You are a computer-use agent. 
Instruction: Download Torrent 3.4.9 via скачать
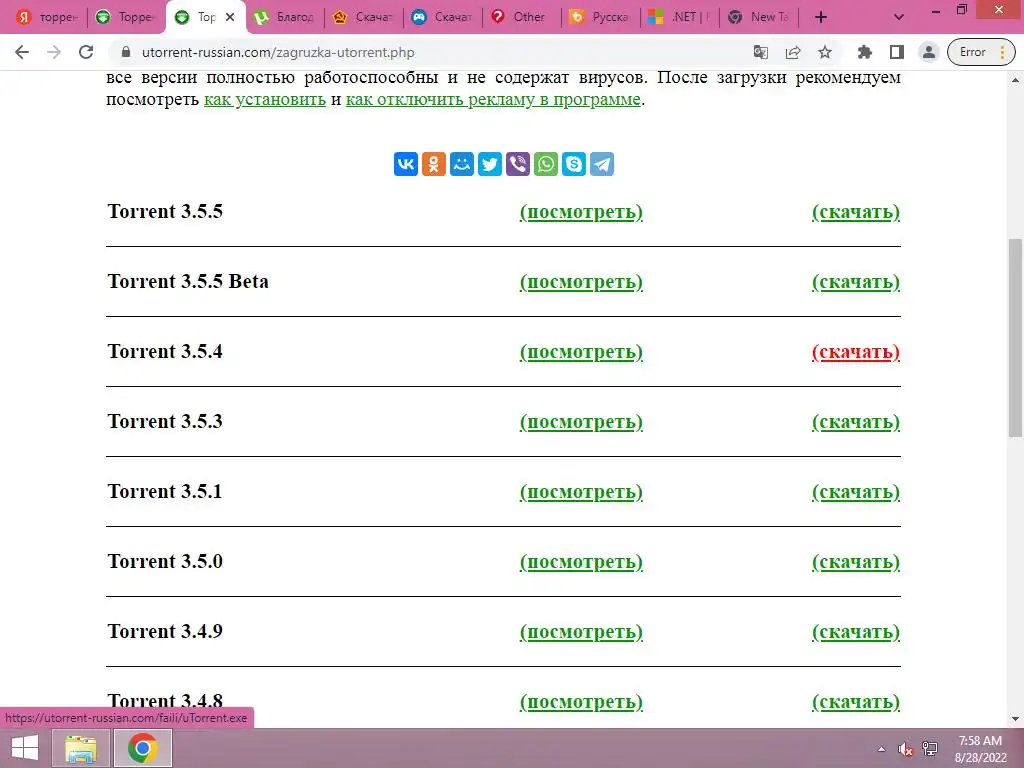click(x=856, y=631)
